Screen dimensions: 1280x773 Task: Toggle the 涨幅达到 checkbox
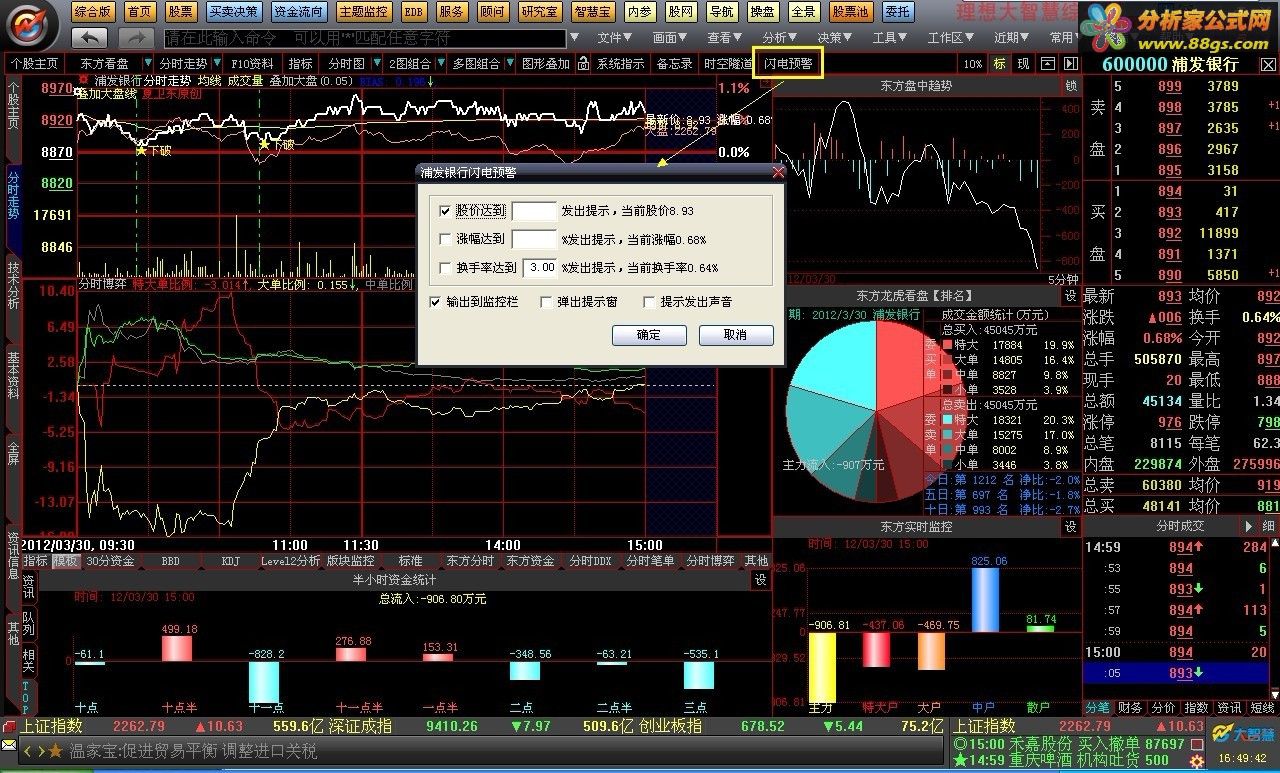(x=445, y=239)
